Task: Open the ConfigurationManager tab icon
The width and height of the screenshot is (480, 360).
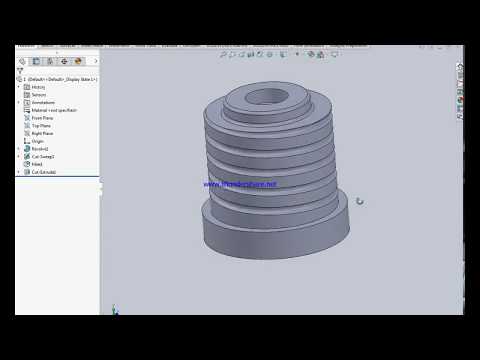Action: pos(50,61)
